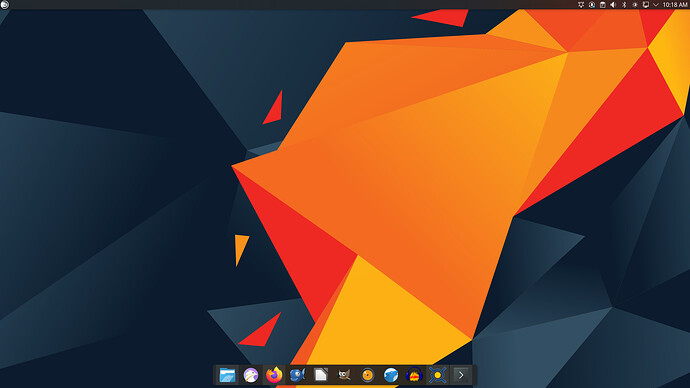This screenshot has height=388, width=690.
Task: Open Firefox from the dock
Action: point(274,375)
